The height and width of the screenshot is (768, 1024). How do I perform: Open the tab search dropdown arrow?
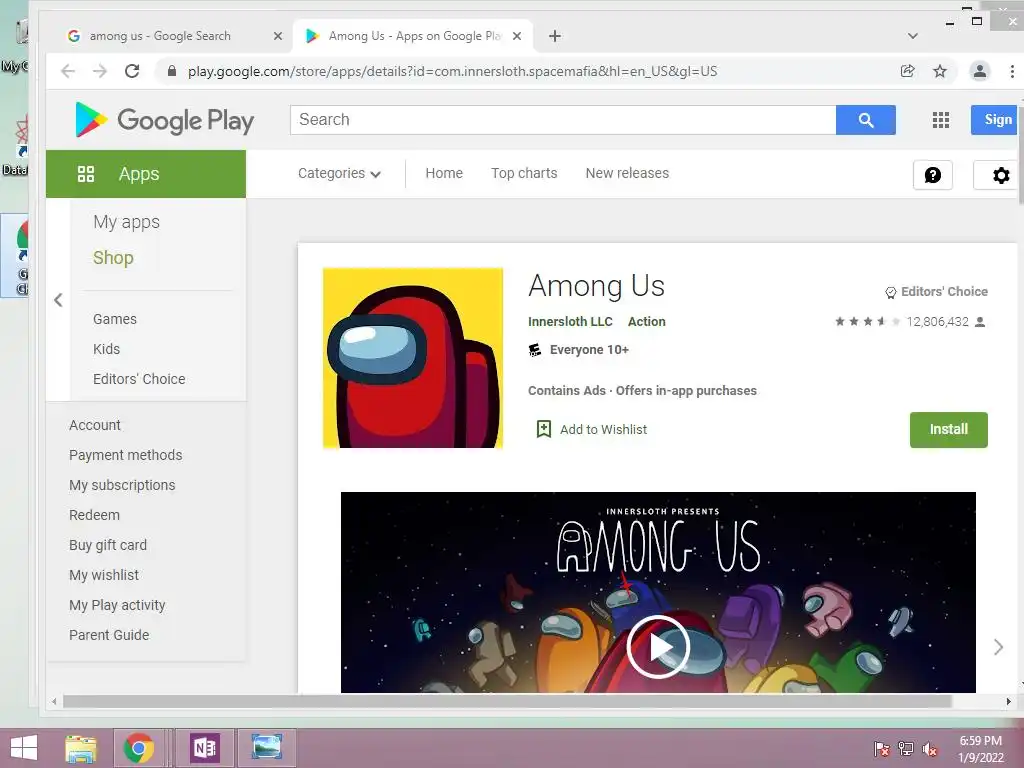pos(913,36)
